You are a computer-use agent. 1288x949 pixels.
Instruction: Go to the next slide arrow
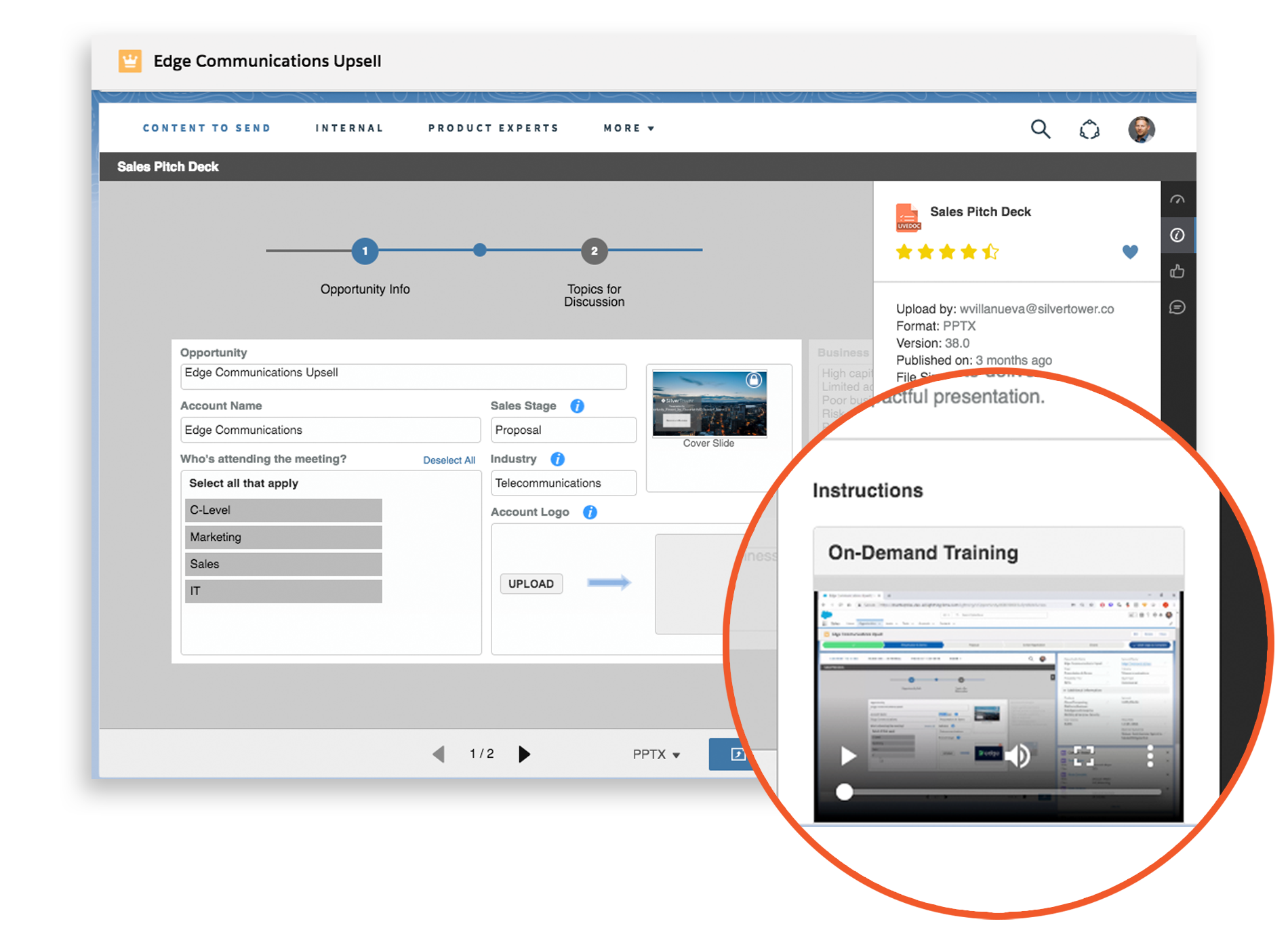(524, 754)
